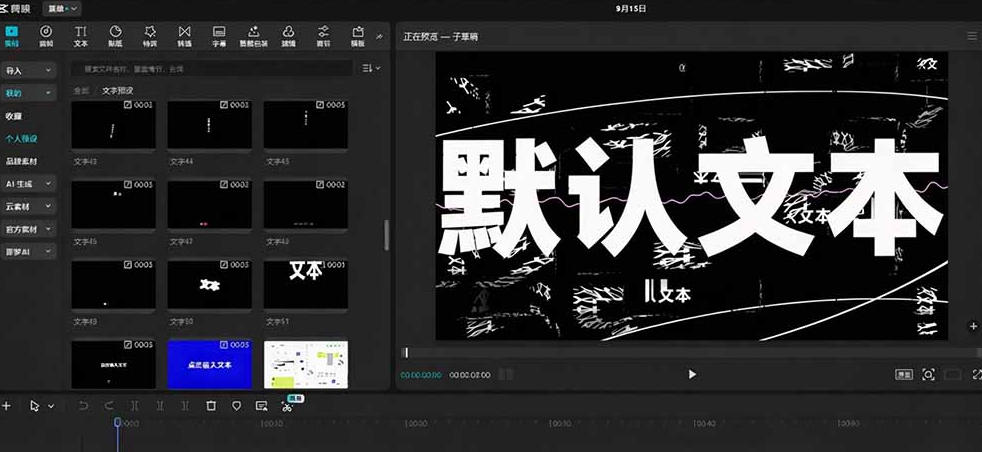Expand the AI 生成 section
The height and width of the screenshot is (452, 982).
pos(29,184)
